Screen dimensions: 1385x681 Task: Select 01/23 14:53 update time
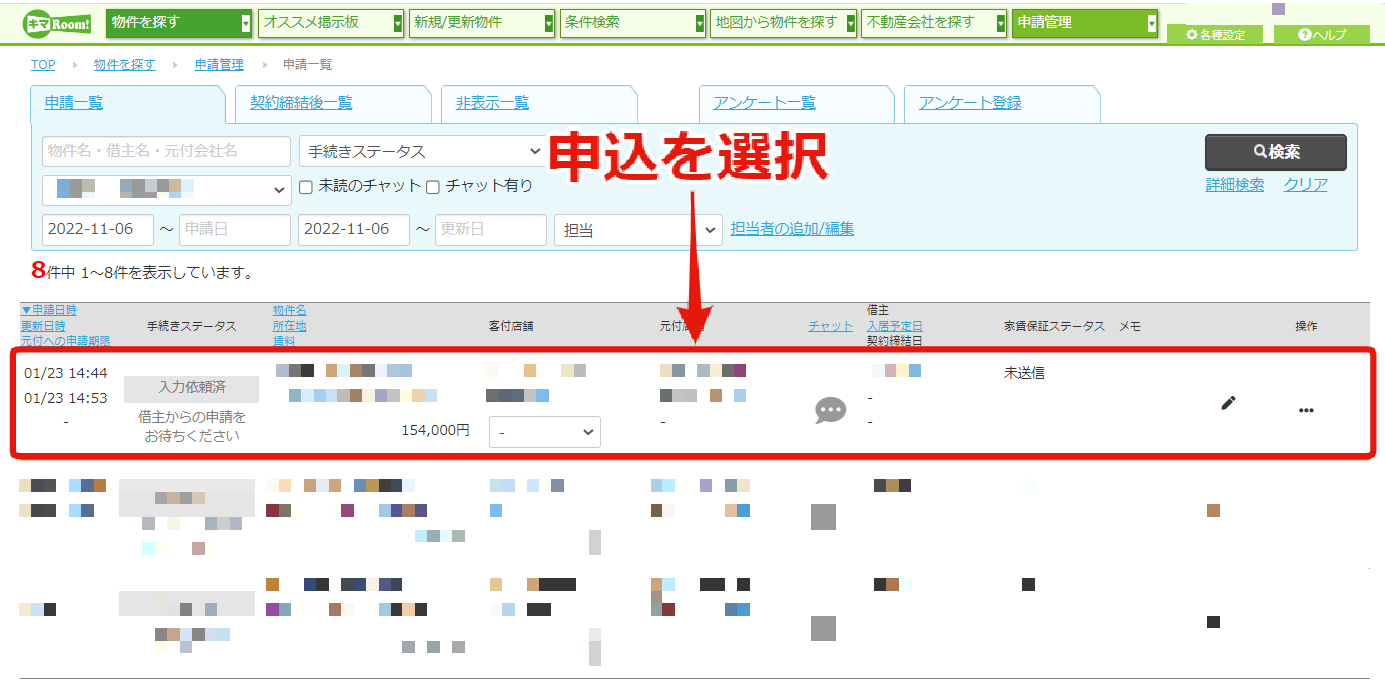pos(65,398)
